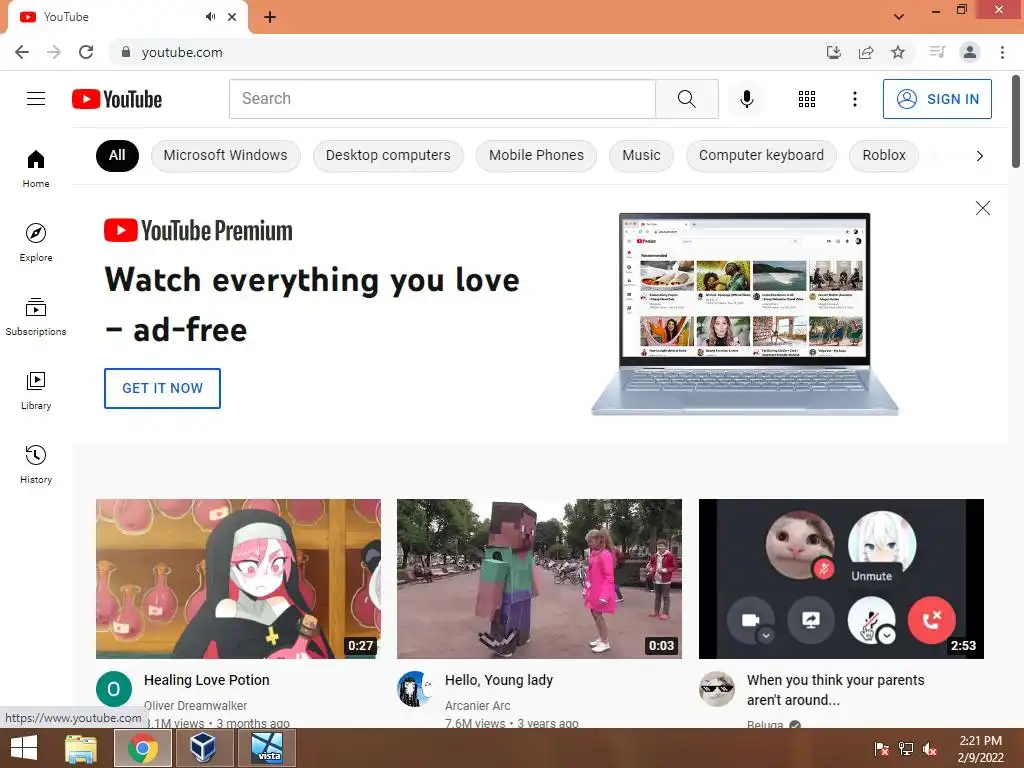Select the Mobile Phones chip
The width and height of the screenshot is (1024, 768).
click(536, 155)
